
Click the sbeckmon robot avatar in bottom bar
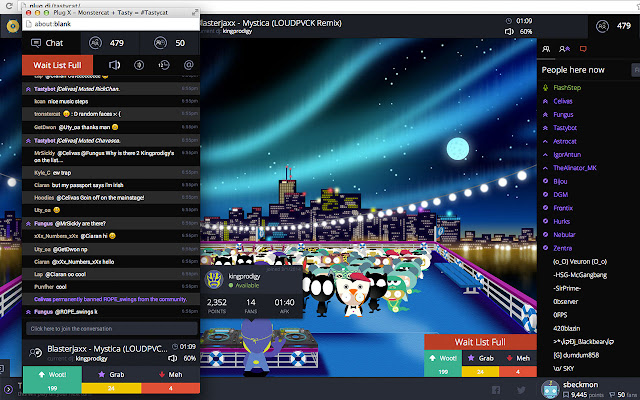[550, 389]
